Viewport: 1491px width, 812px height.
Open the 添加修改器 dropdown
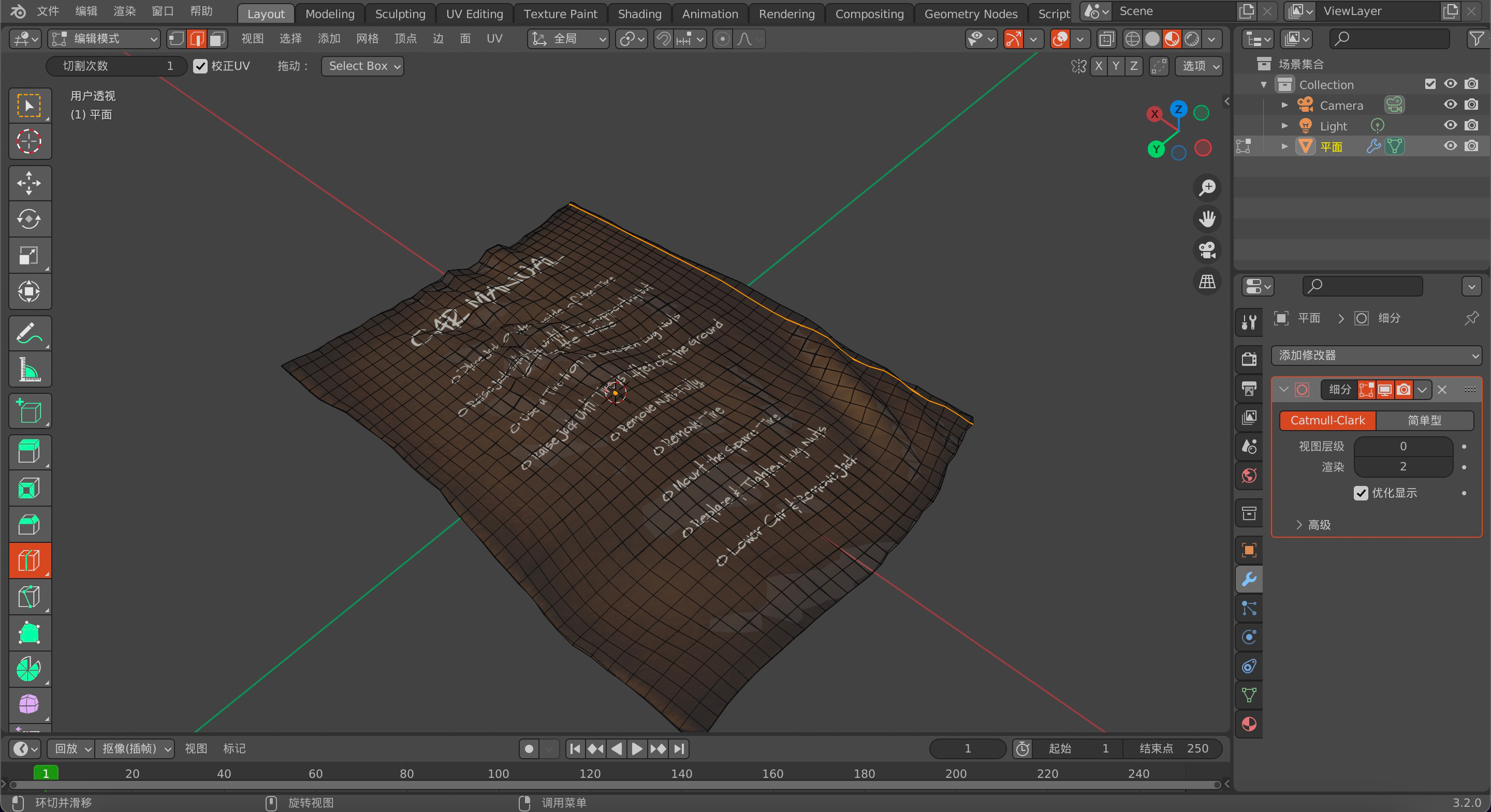pyautogui.click(x=1376, y=355)
